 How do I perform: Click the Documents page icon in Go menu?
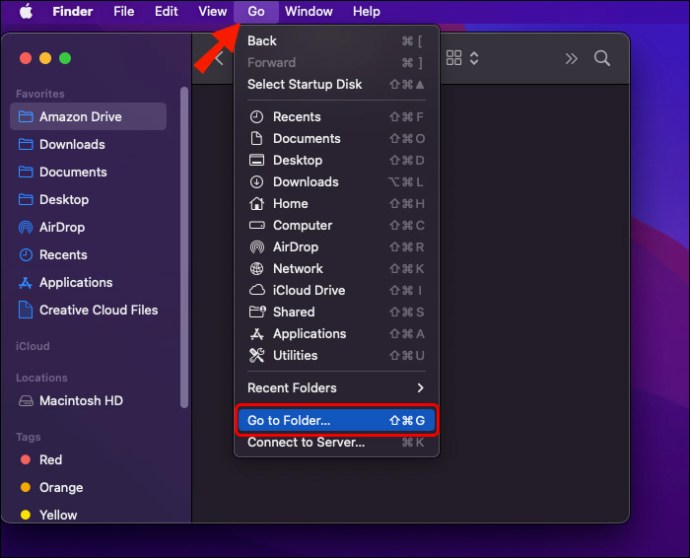[257, 138]
